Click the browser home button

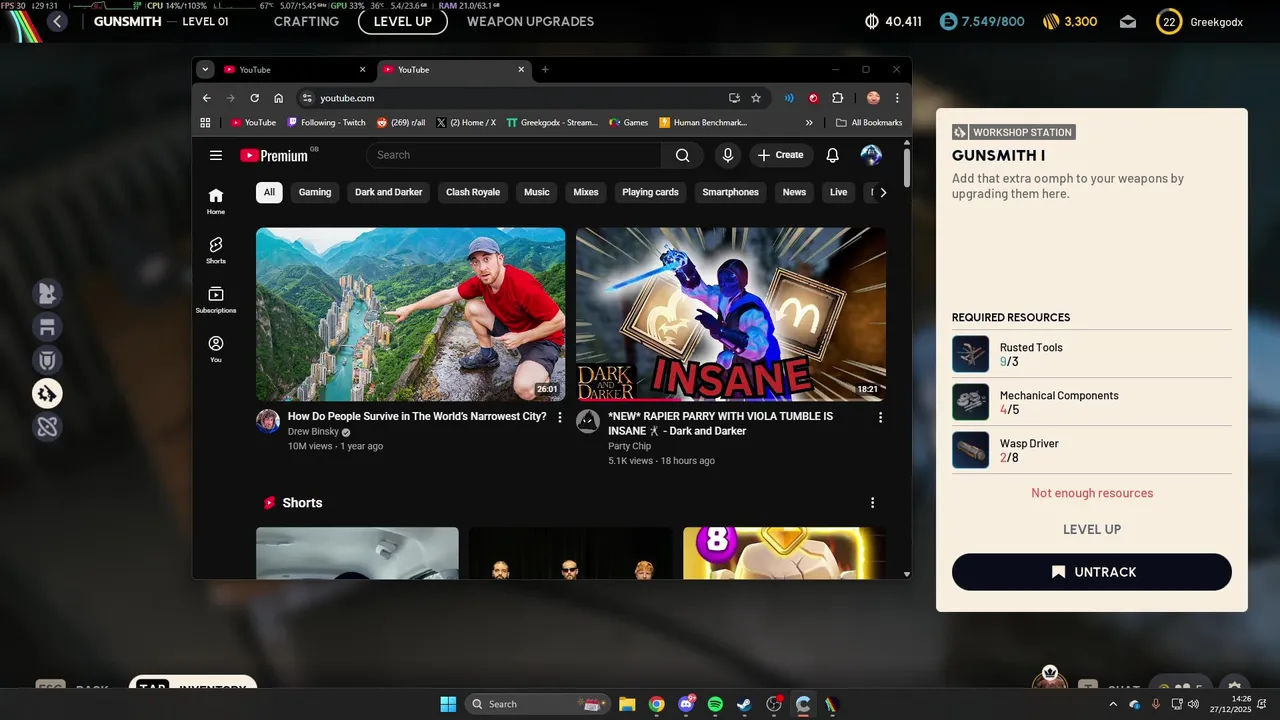279,98
